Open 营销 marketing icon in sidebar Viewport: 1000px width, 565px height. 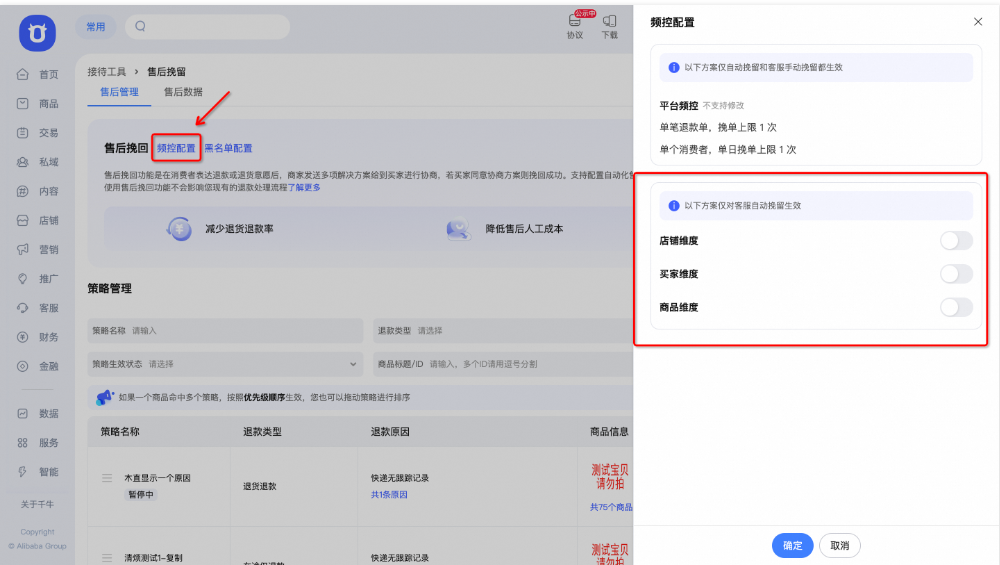tap(23, 249)
